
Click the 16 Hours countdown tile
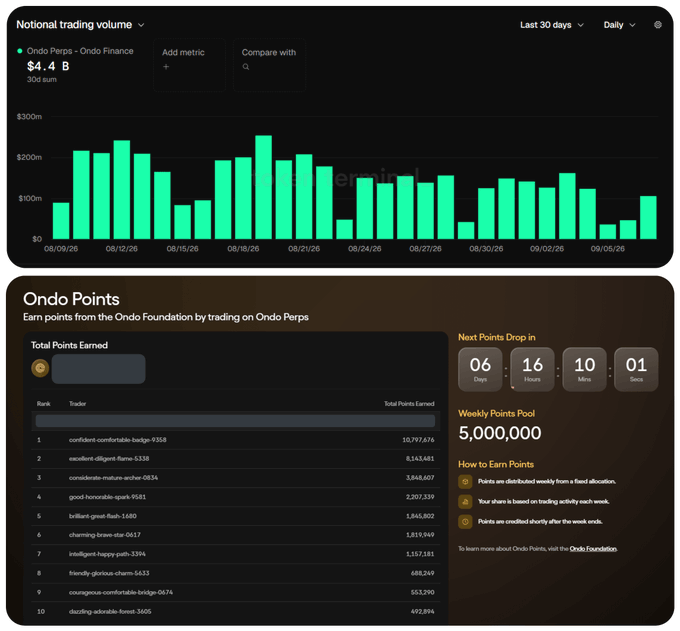tap(532, 369)
